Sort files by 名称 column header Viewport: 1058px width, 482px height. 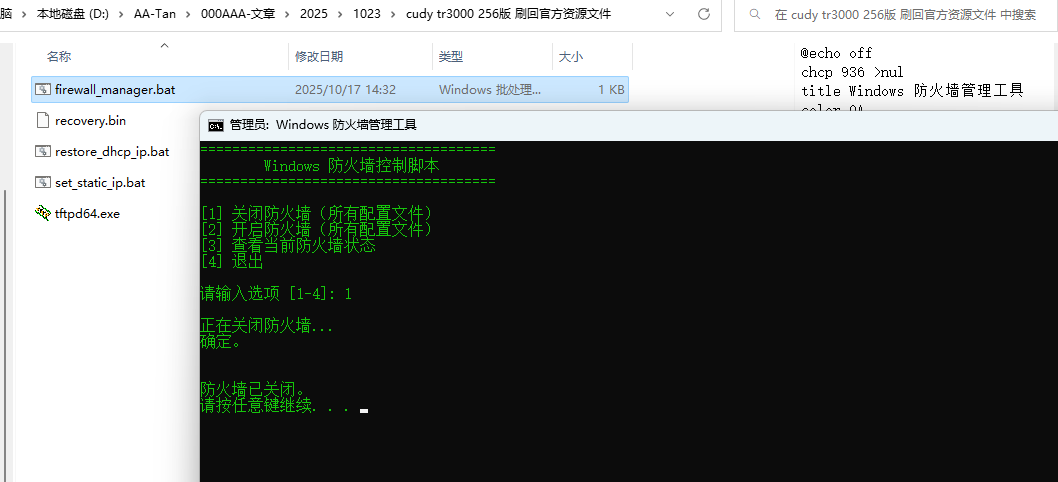(x=60, y=57)
